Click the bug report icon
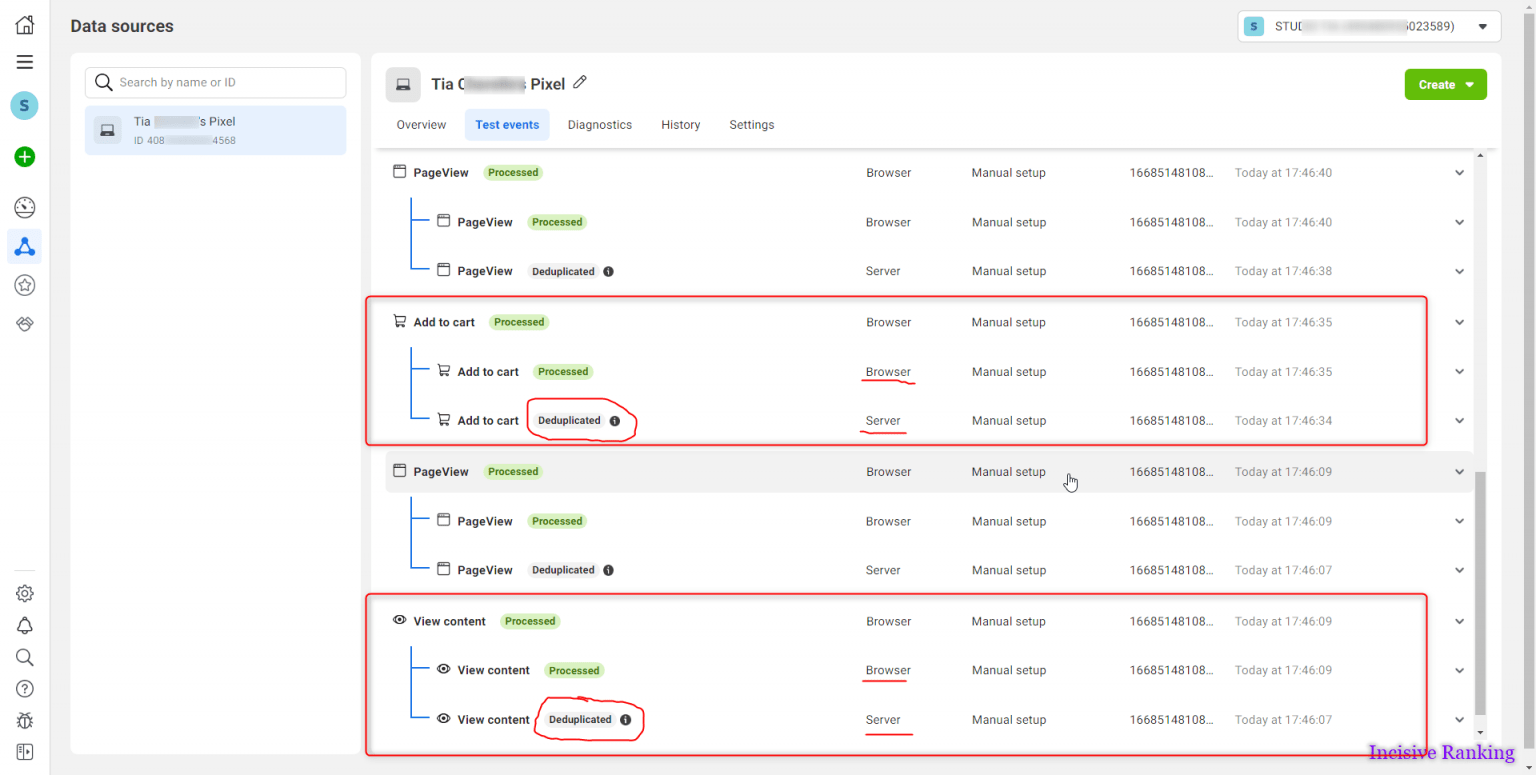1536x775 pixels. 25,720
